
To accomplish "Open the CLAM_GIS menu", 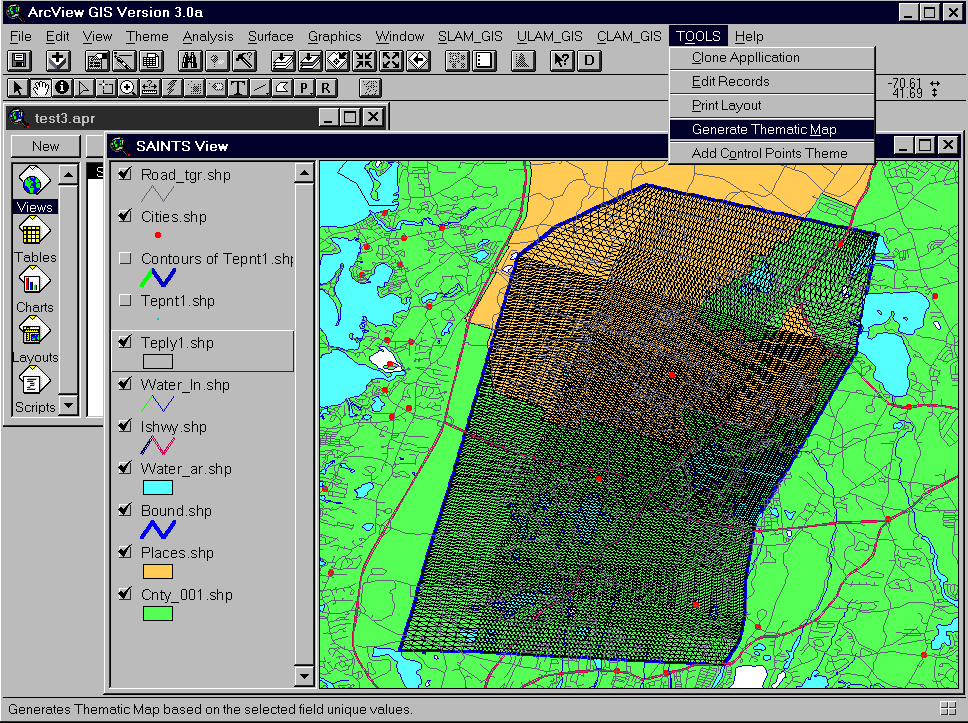I will (629, 36).
